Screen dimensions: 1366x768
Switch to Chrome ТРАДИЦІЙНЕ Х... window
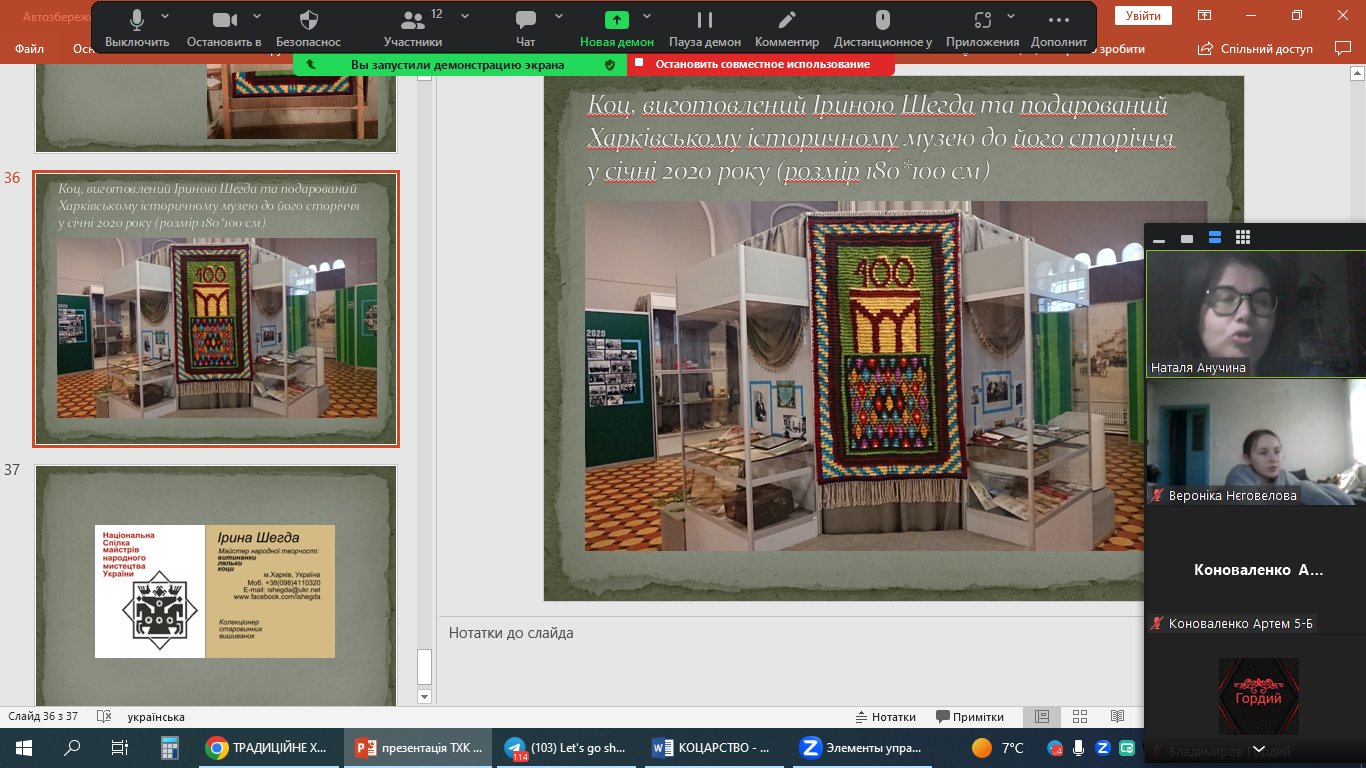point(268,748)
